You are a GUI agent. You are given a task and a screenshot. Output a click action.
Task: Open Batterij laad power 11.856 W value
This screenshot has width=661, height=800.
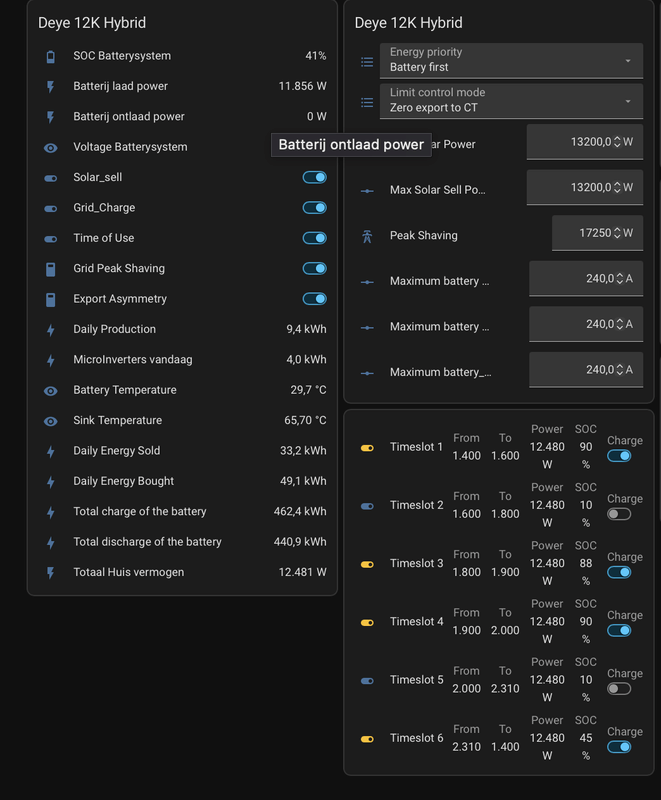[x=302, y=86]
